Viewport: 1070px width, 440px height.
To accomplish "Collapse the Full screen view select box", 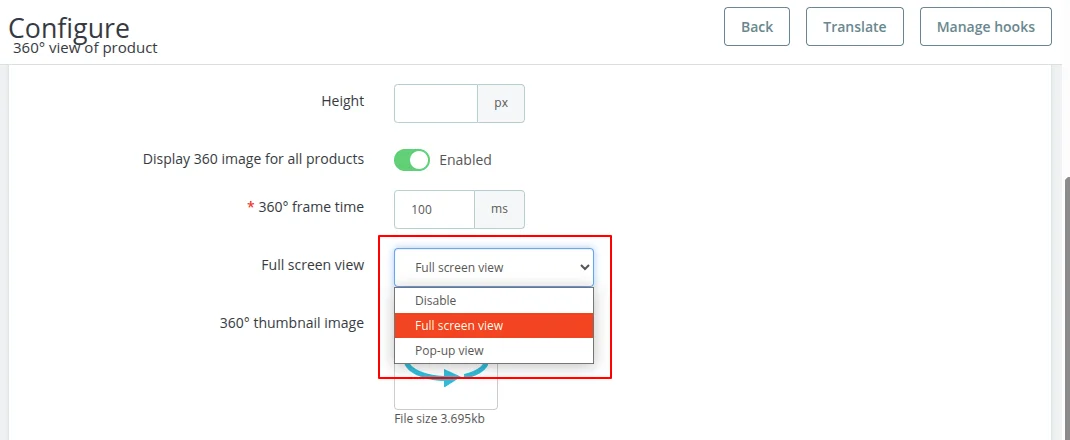I will tap(494, 267).
